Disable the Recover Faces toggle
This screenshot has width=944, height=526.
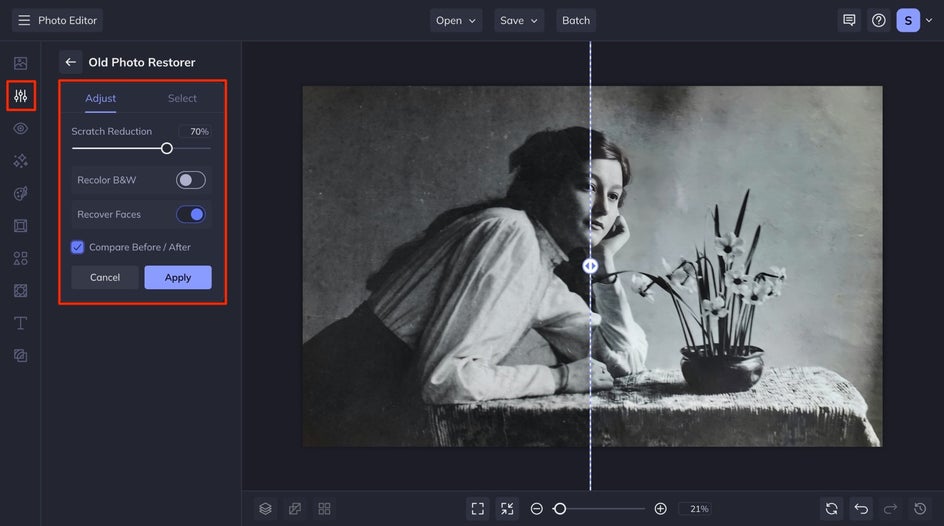click(191, 214)
